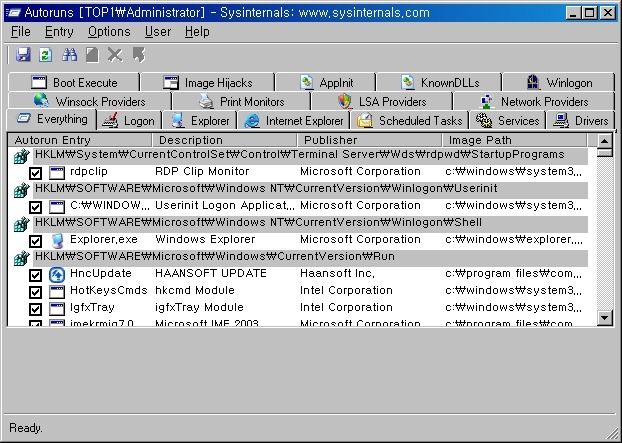Viewport: 622px width, 443px height.
Task: Click 'Haansoft Inc.' publisher cell
Action: (337, 274)
